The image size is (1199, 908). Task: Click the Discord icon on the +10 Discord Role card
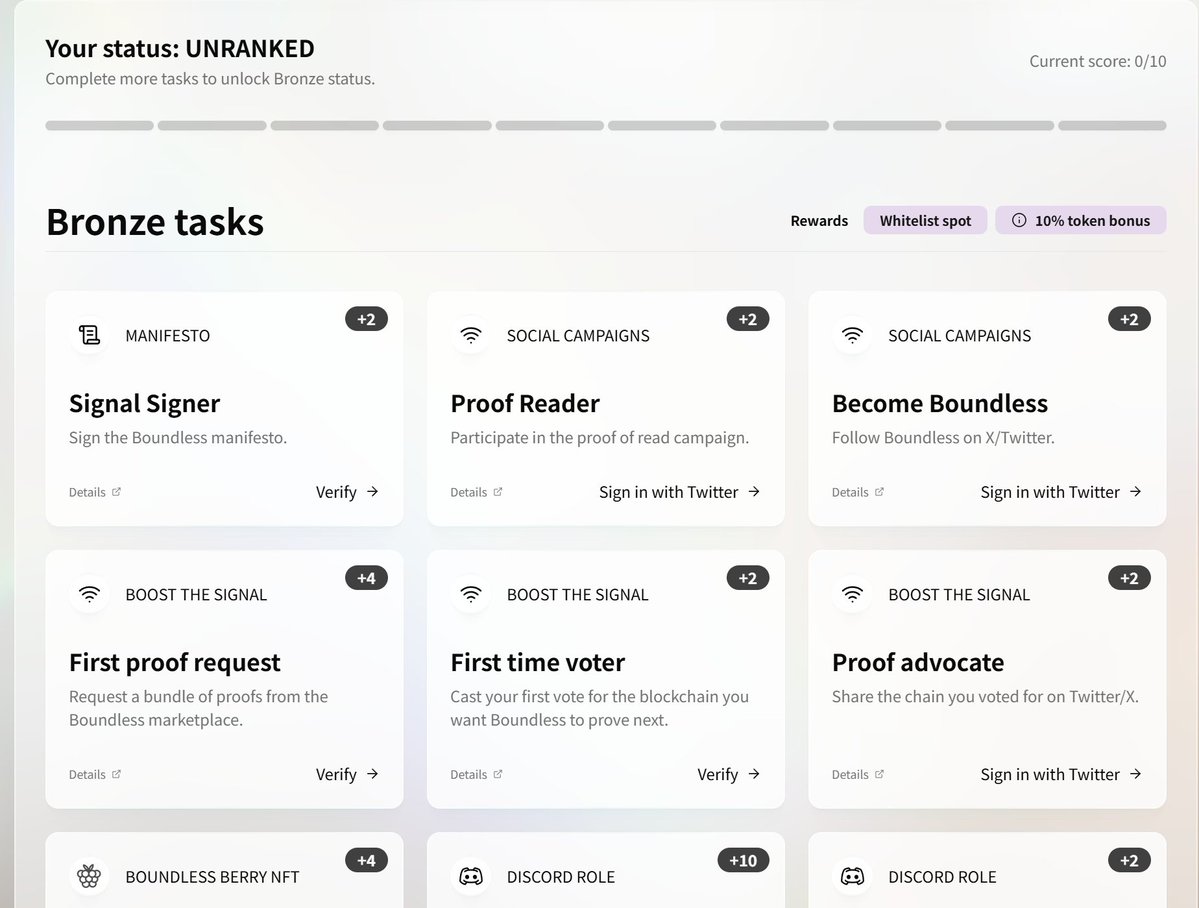click(x=471, y=877)
